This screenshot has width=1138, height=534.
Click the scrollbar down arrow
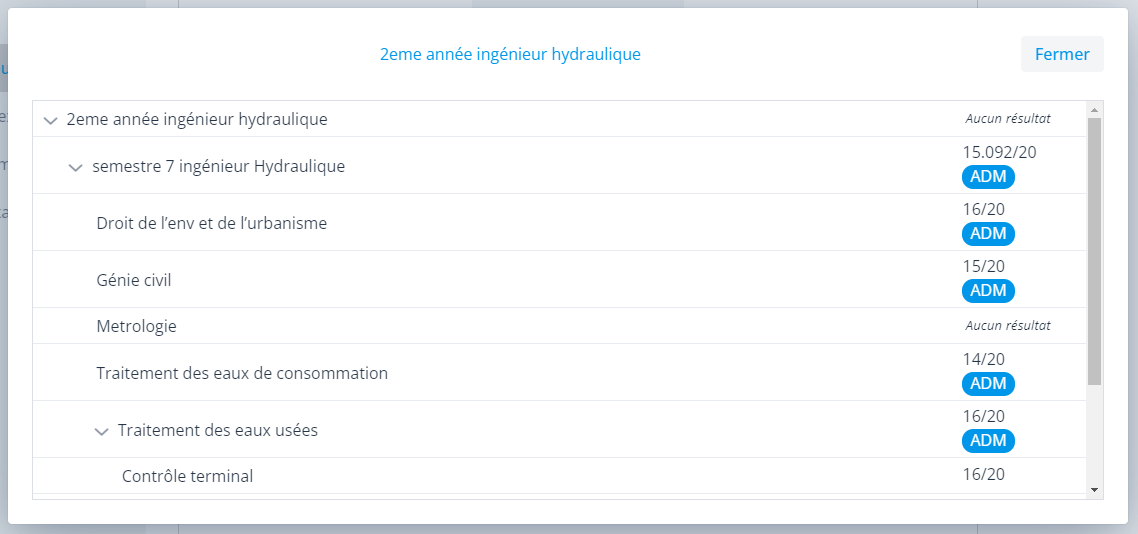pyautogui.click(x=1094, y=490)
